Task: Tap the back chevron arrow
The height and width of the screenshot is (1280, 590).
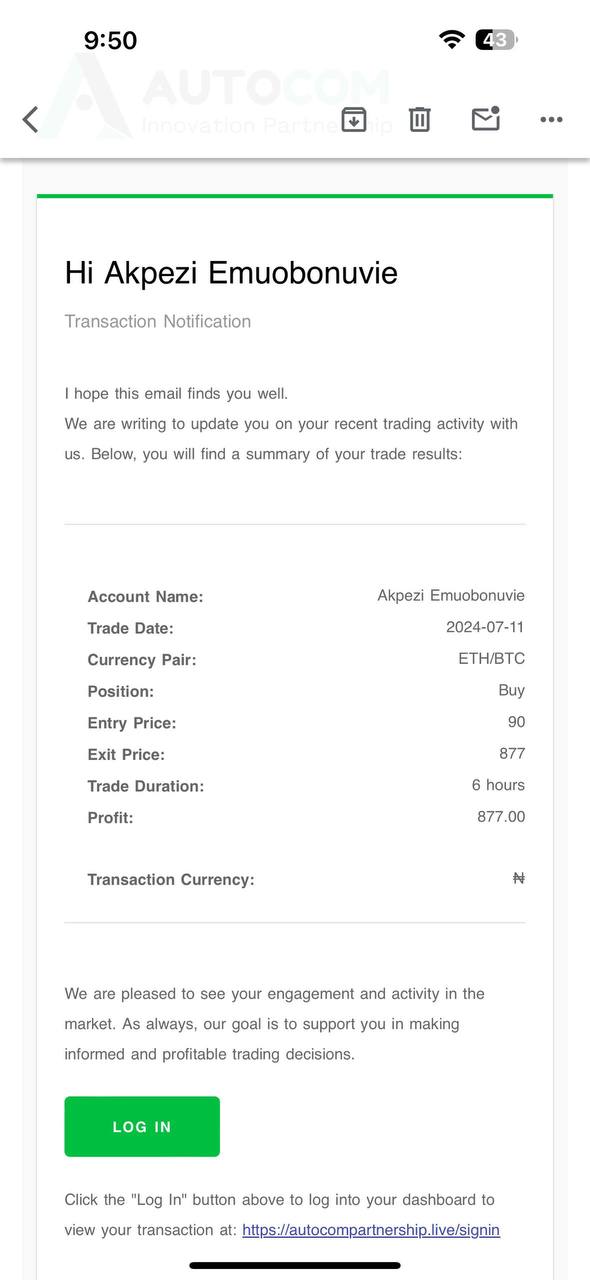Action: coord(30,120)
